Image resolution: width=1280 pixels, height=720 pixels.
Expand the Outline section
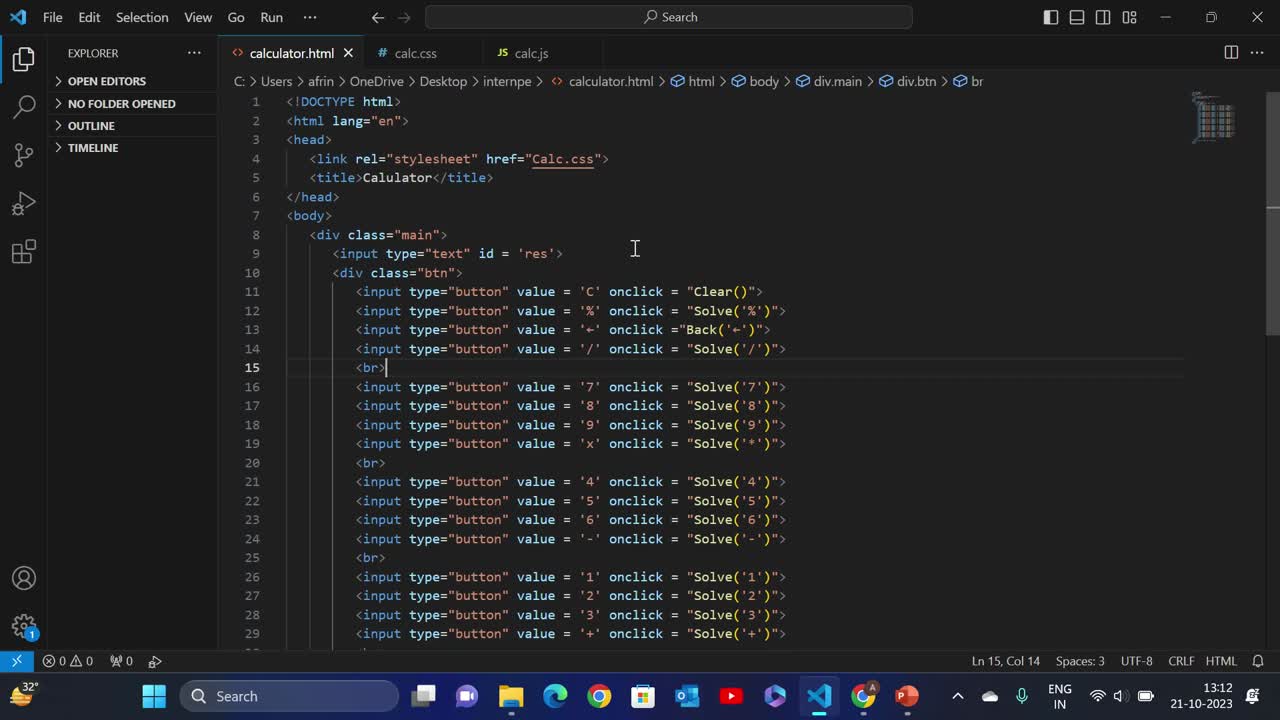tap(91, 125)
